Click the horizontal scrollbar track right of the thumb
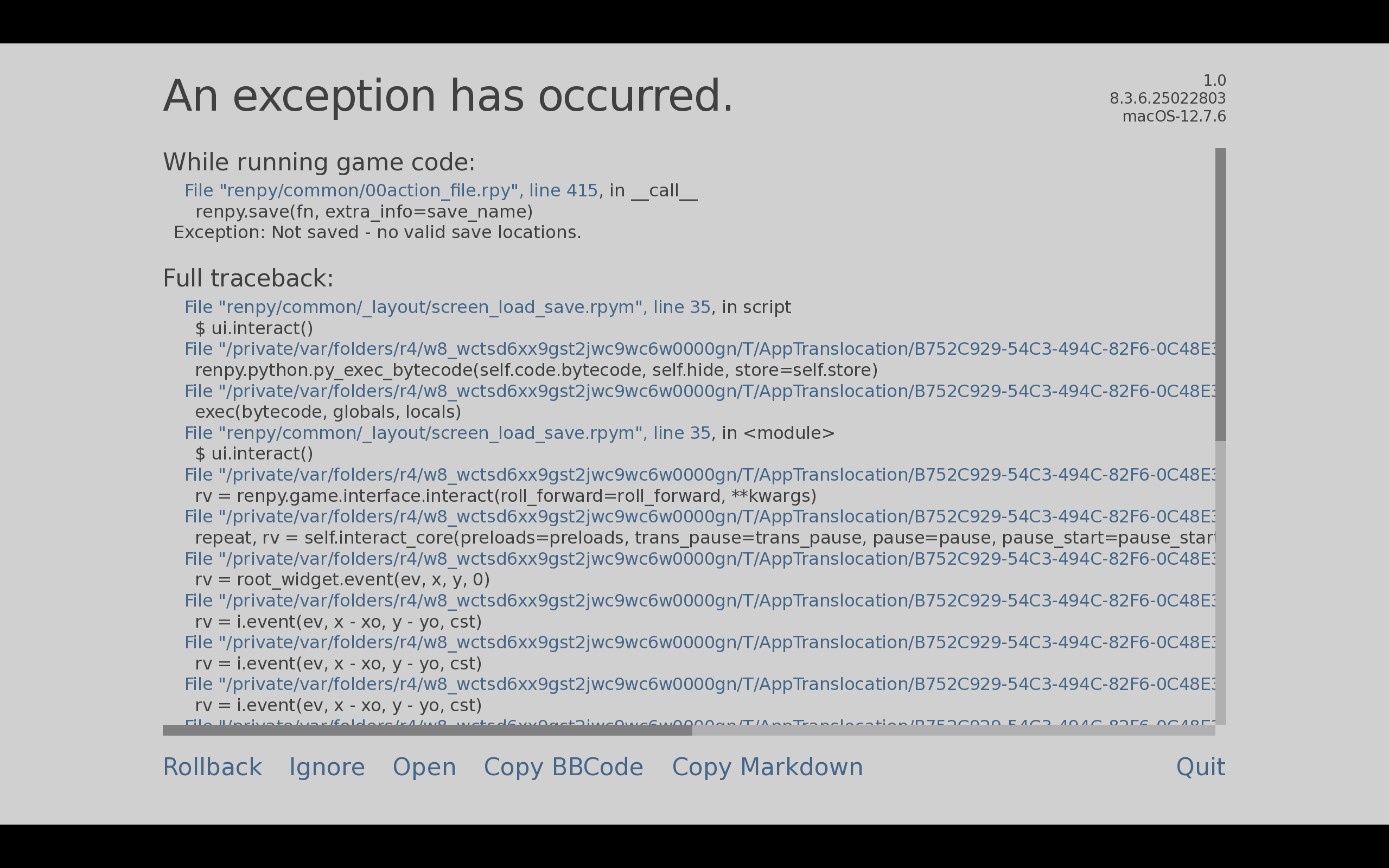The image size is (1389, 868). click(x=953, y=730)
